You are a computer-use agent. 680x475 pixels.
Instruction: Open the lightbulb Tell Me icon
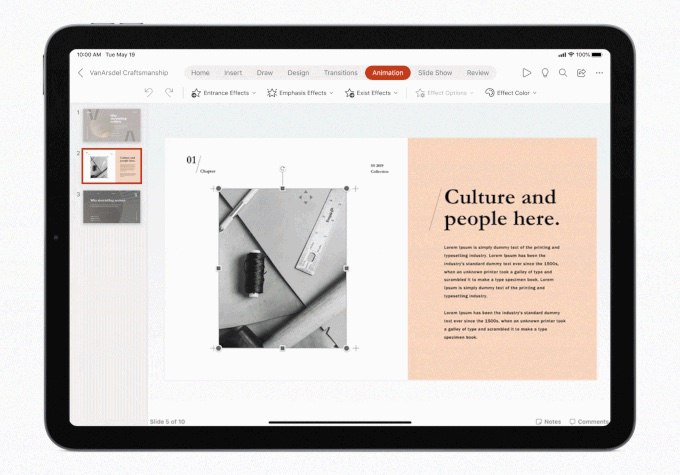[545, 73]
